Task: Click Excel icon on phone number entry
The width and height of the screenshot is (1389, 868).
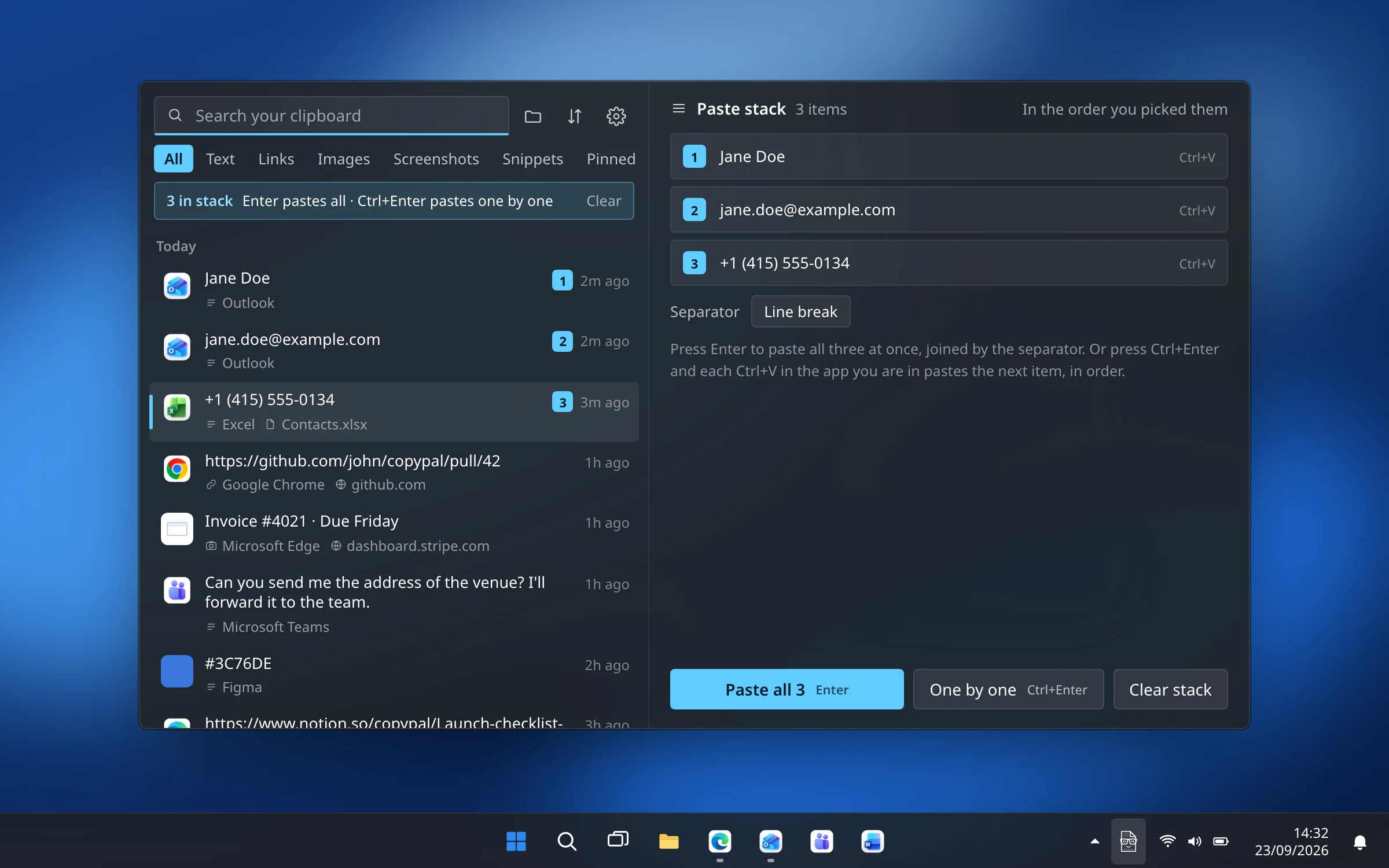Action: pyautogui.click(x=177, y=407)
